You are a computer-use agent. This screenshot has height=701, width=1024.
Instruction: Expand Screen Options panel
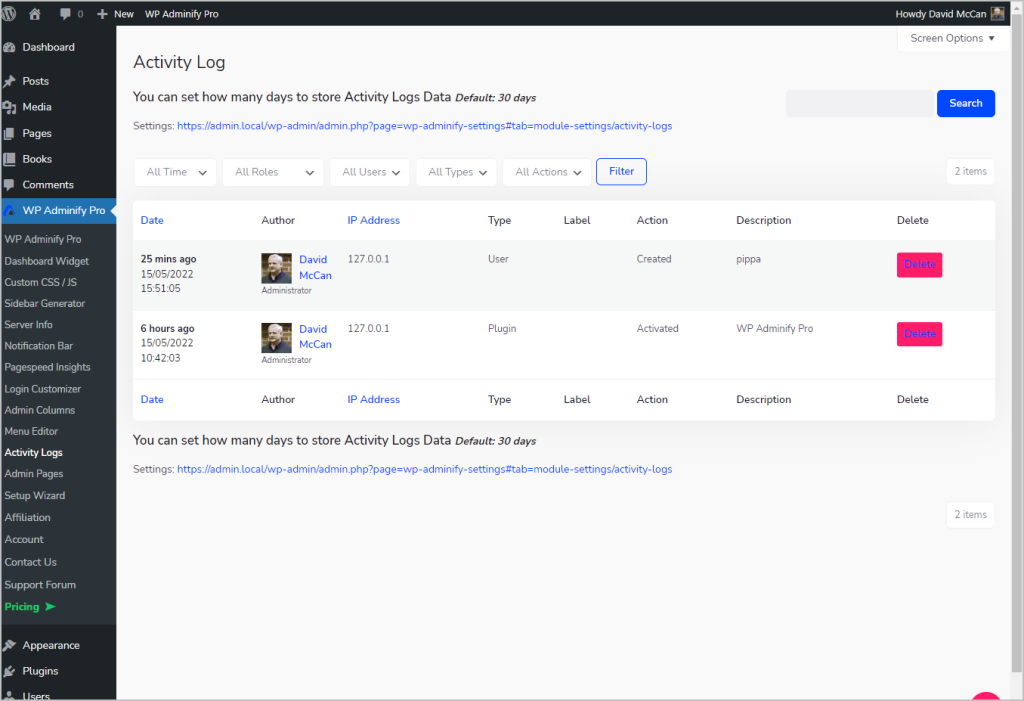[x=953, y=38]
